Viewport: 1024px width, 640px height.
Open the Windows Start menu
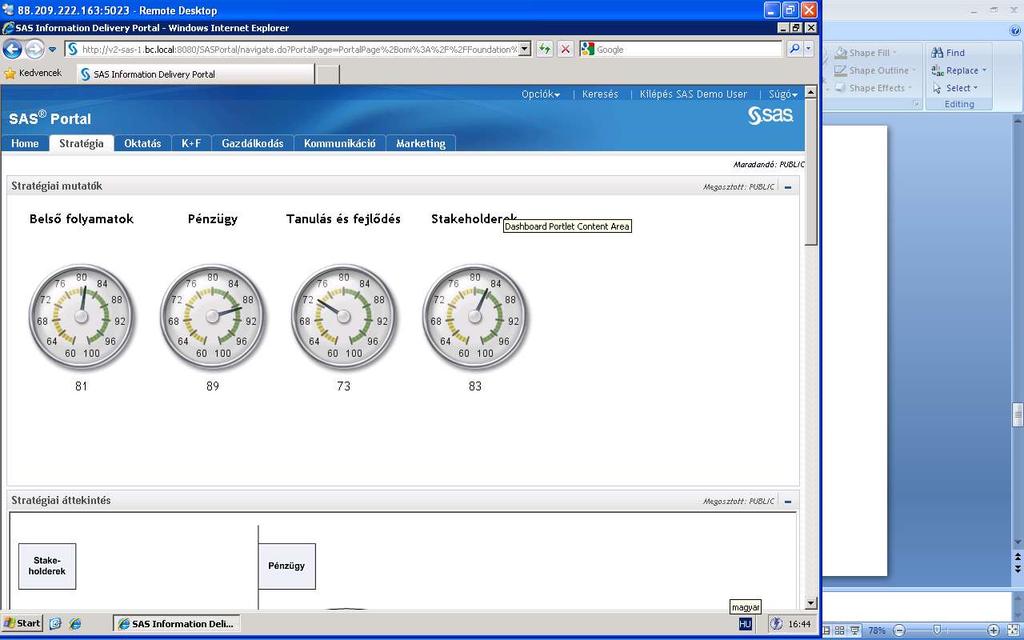[22, 623]
